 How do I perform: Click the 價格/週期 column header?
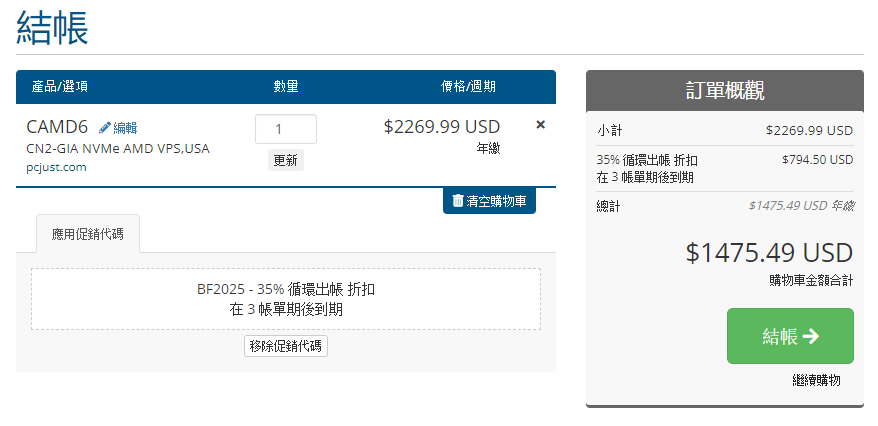pyautogui.click(x=469, y=87)
